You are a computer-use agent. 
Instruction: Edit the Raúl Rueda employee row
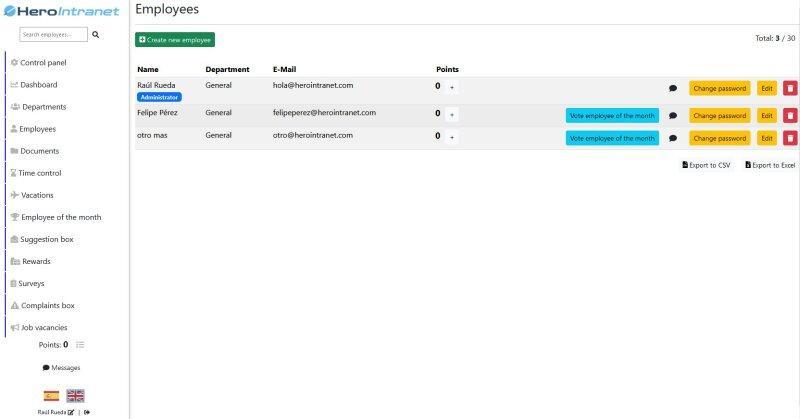[x=767, y=88]
